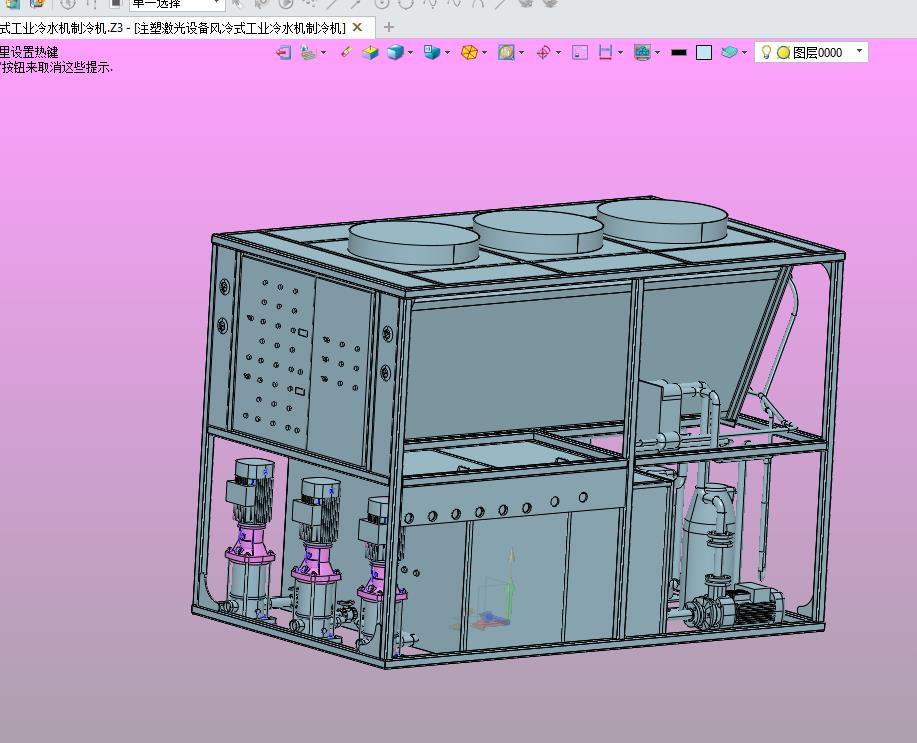
Task: Click the light blue face color swatch
Action: point(704,53)
